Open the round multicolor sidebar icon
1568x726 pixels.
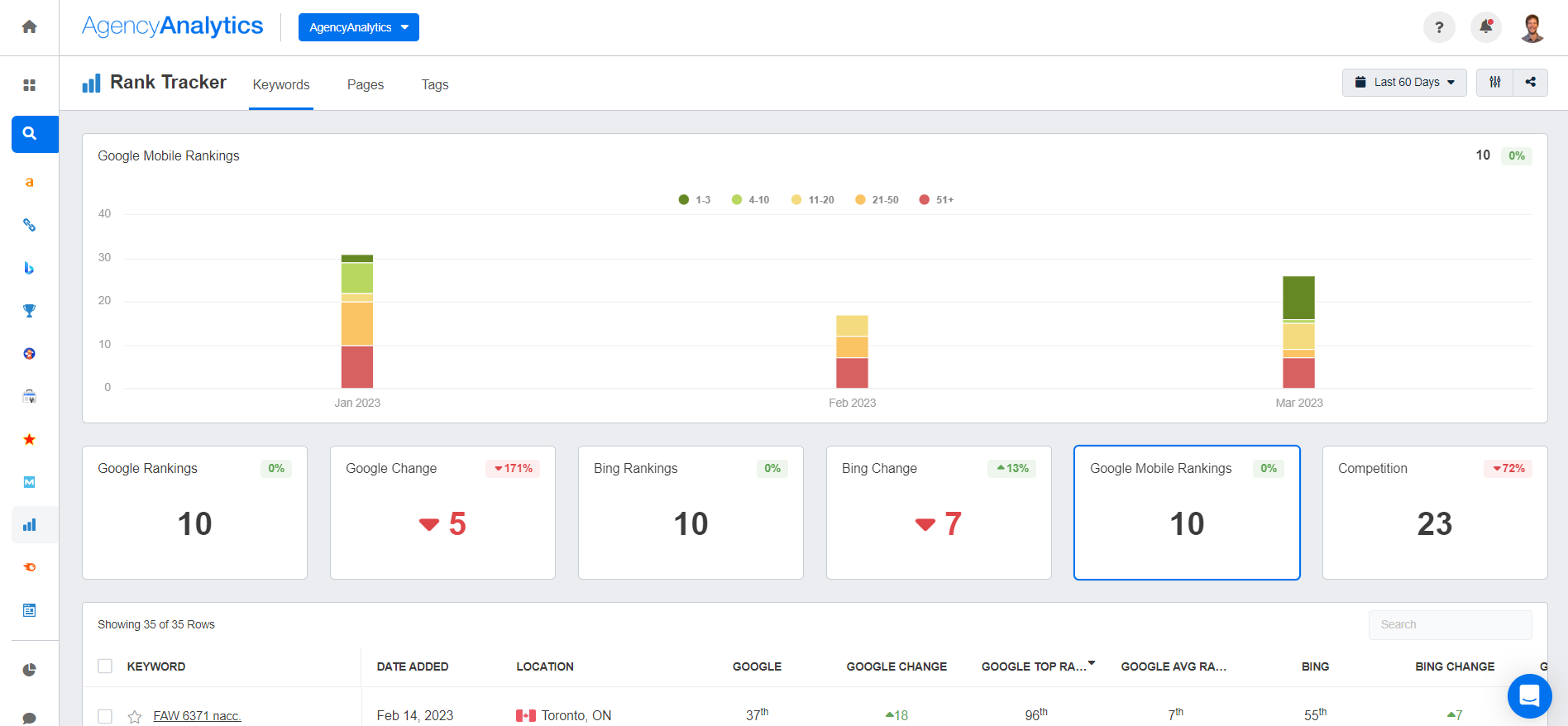tap(29, 354)
